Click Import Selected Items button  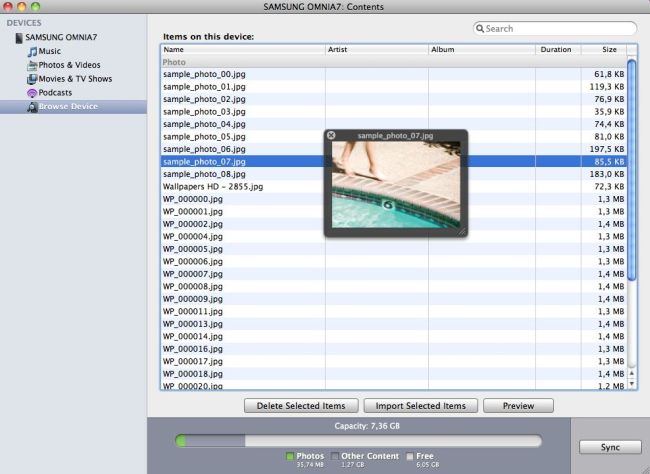click(420, 406)
